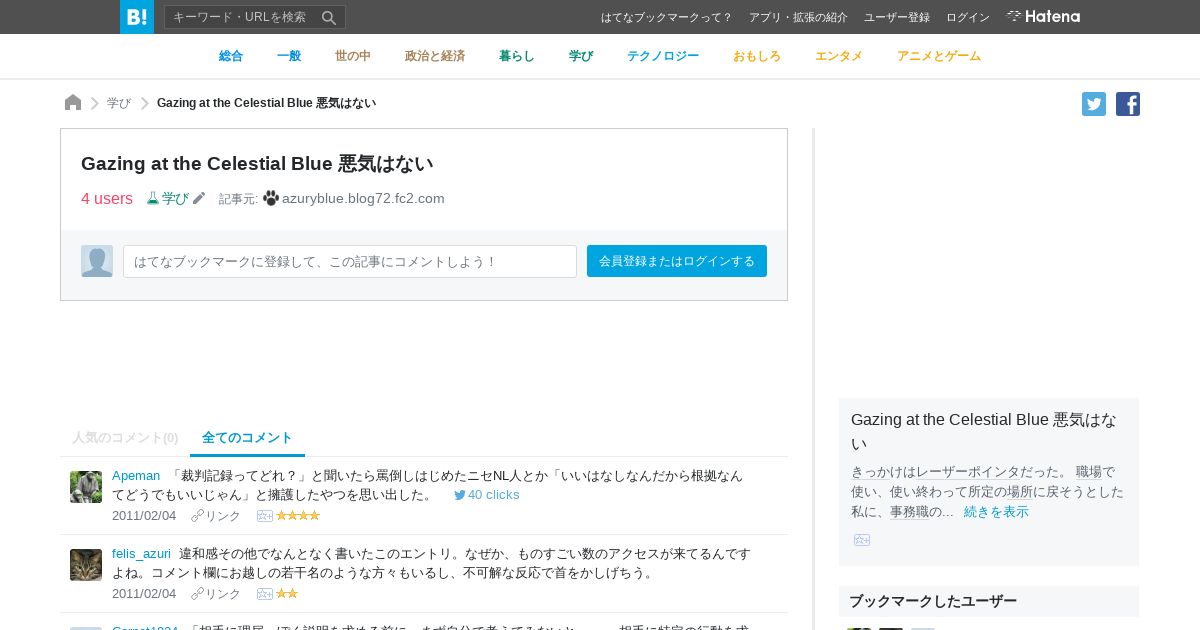Screen dimensions: 1200x630
Task: Click star add icon in sidebar summary
Action: [862, 540]
